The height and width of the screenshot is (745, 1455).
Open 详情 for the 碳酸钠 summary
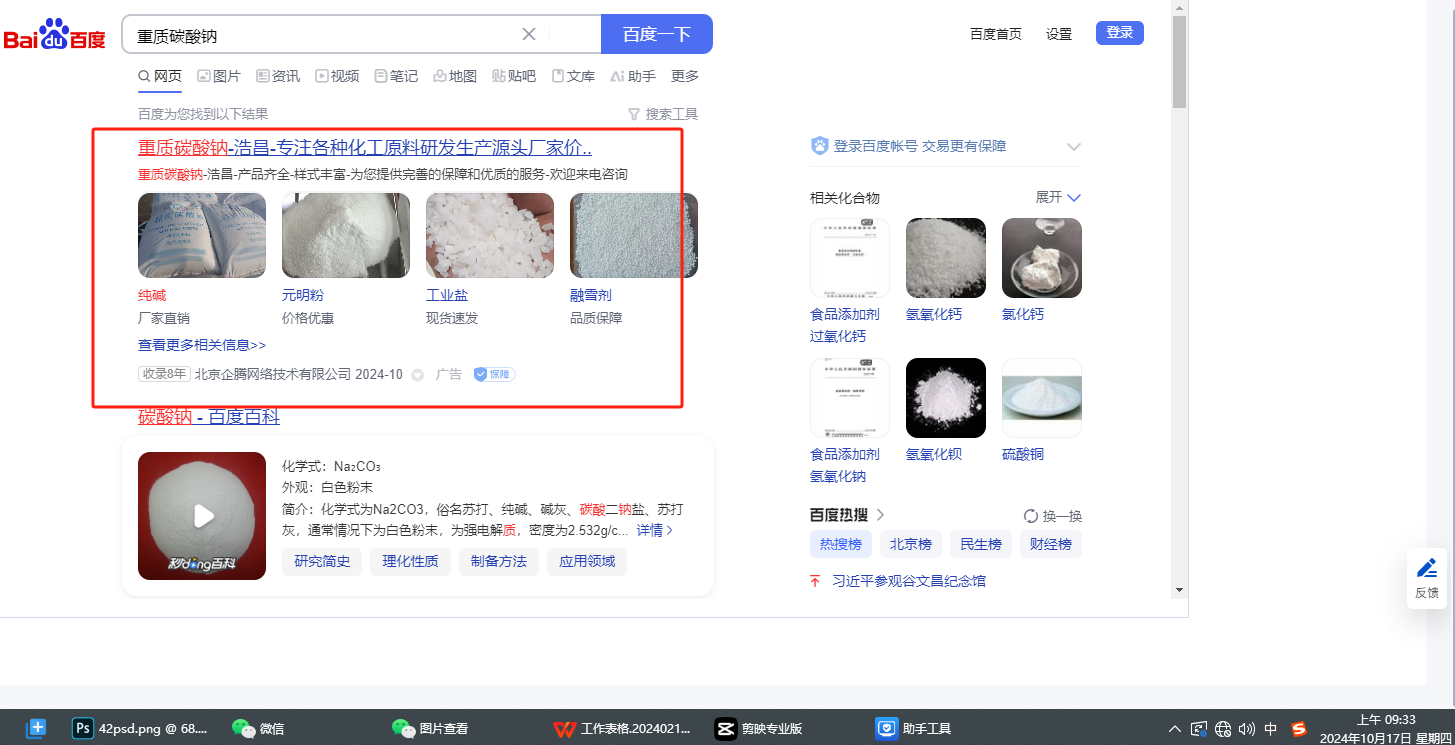[655, 530]
